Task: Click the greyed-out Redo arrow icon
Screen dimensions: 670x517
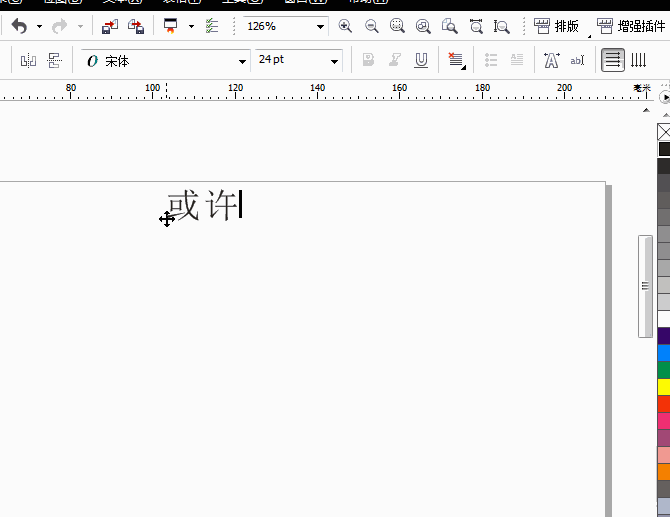Action: (x=59, y=26)
